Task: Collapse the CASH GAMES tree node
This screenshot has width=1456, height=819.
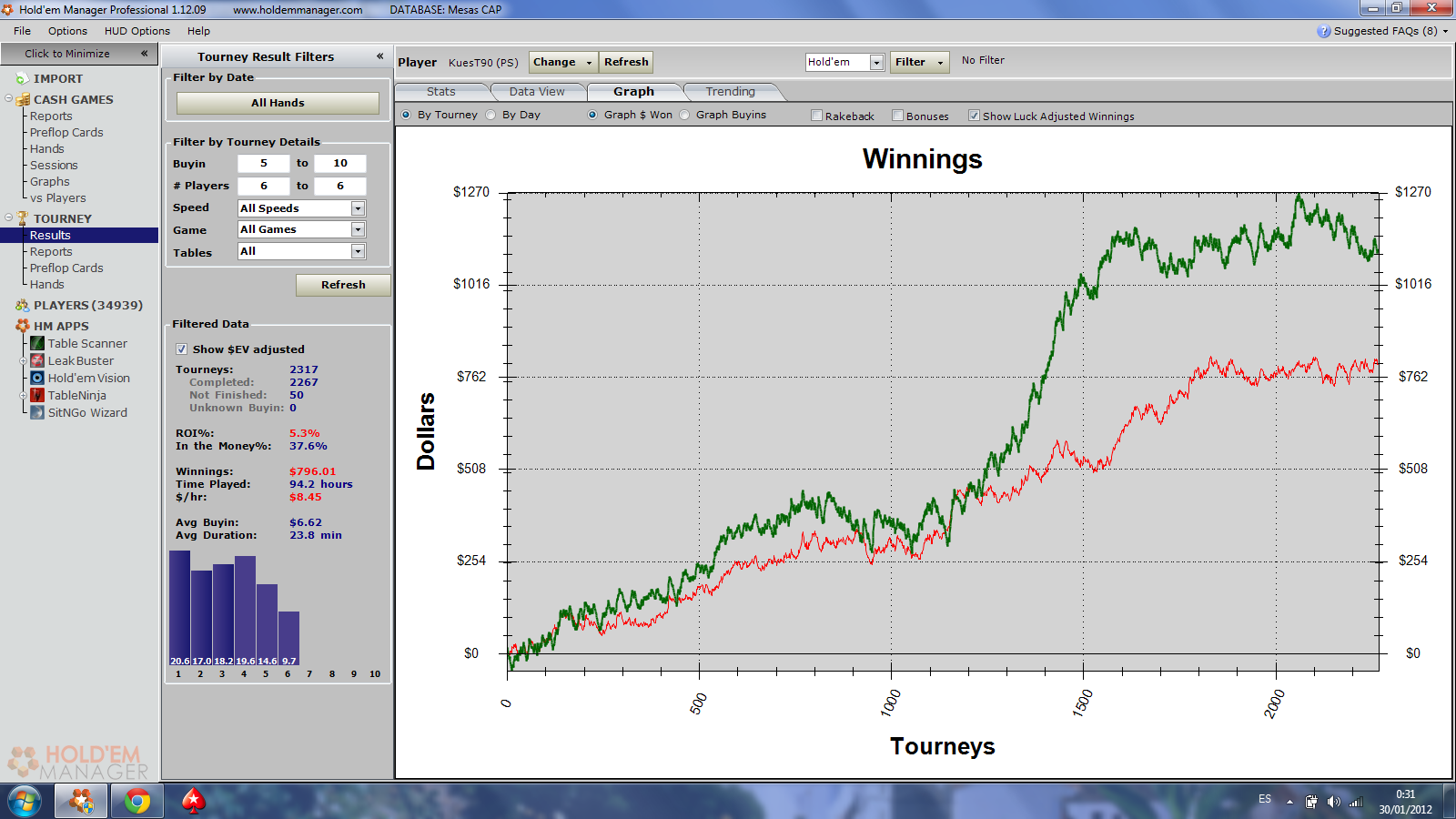Action: [8, 98]
